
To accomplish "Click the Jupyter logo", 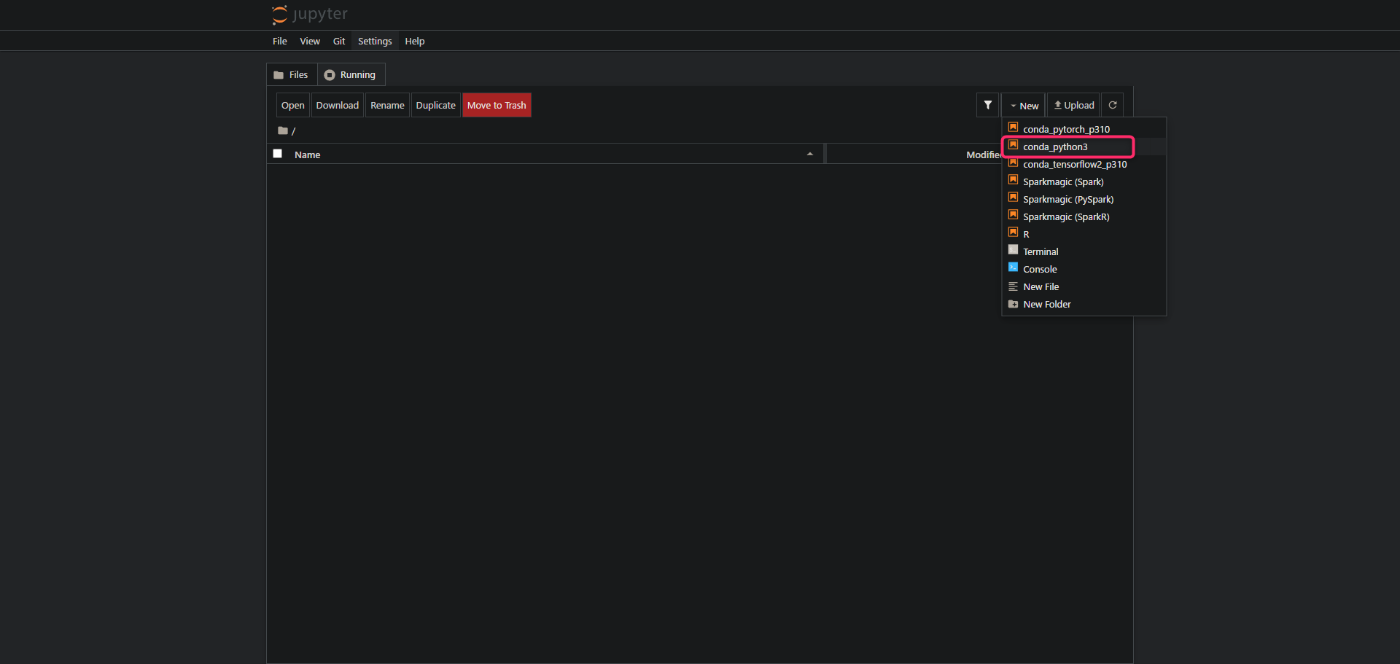I will (310, 14).
